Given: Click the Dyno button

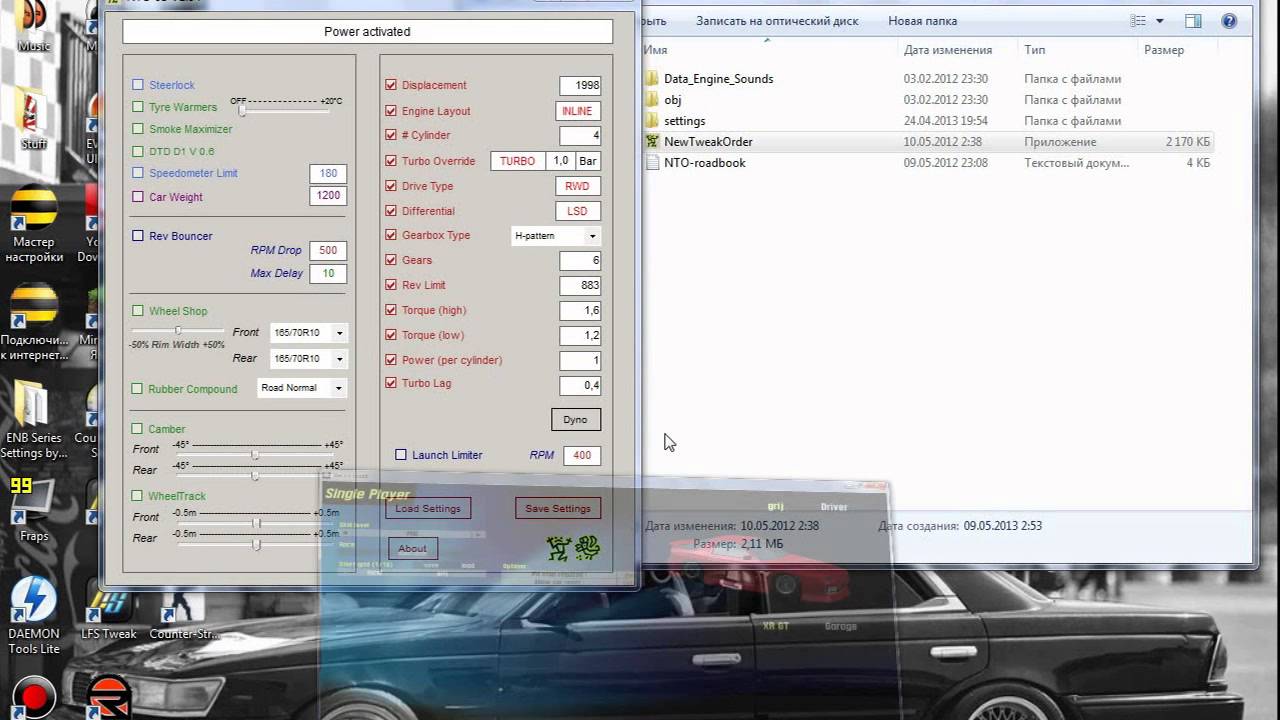Looking at the screenshot, I should (x=575, y=420).
